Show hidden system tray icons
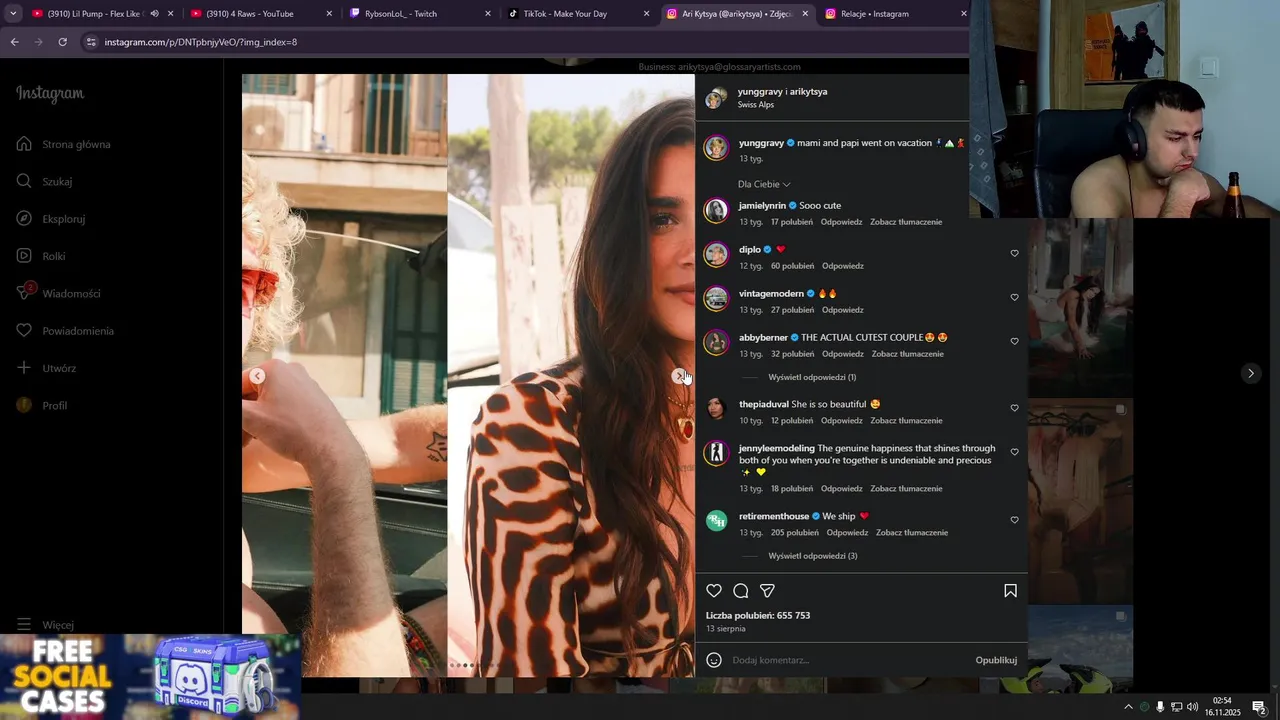This screenshot has height=720, width=1280. (1128, 707)
